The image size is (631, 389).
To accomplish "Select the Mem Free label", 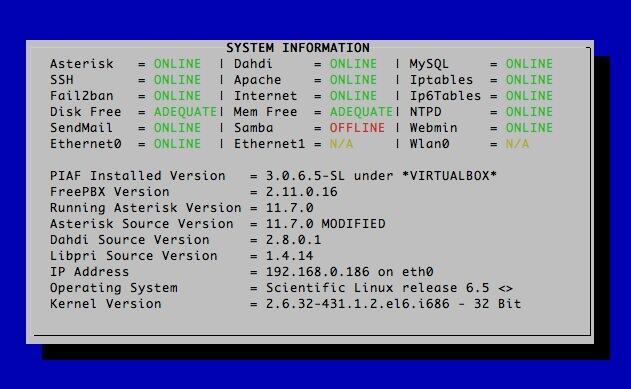I will [266, 112].
